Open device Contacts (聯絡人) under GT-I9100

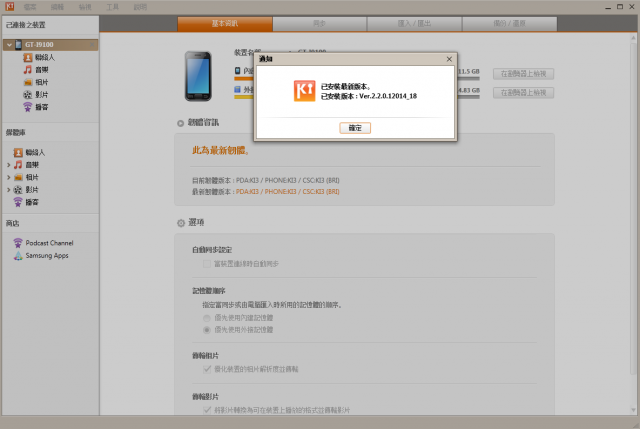click(27, 58)
